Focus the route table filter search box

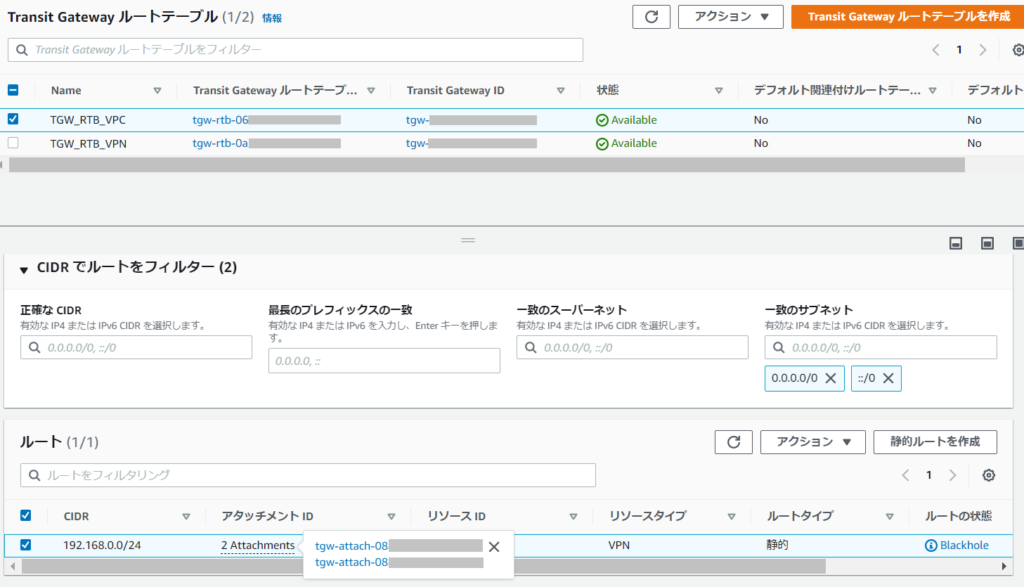(x=295, y=50)
